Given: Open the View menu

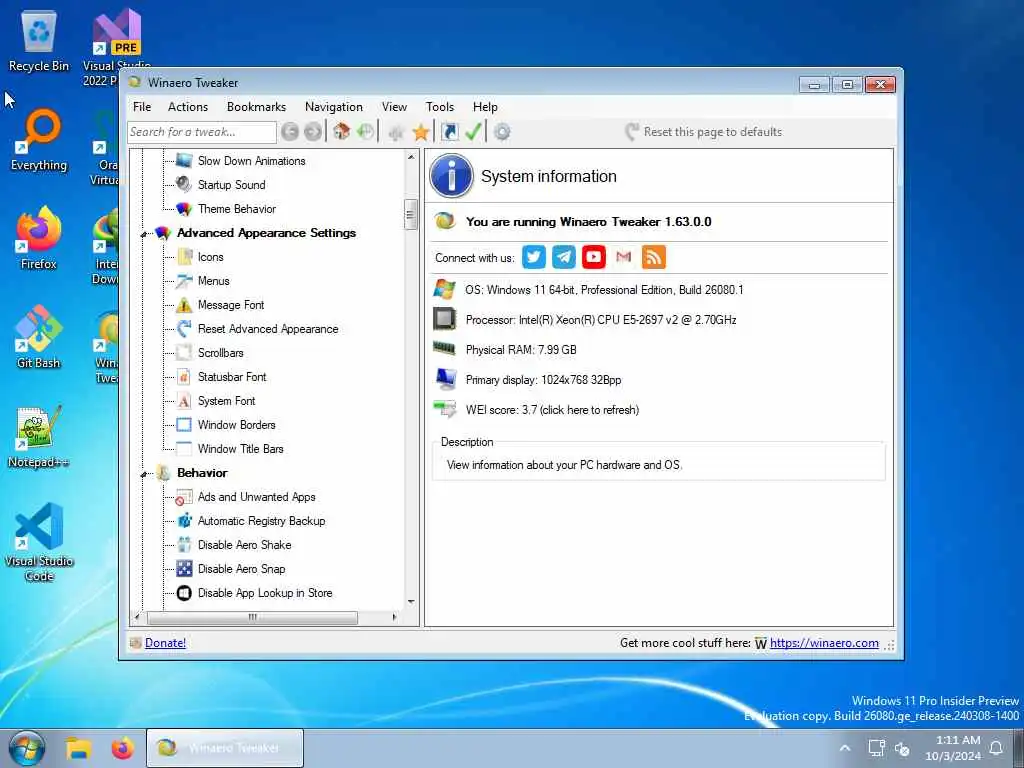Looking at the screenshot, I should click(394, 106).
